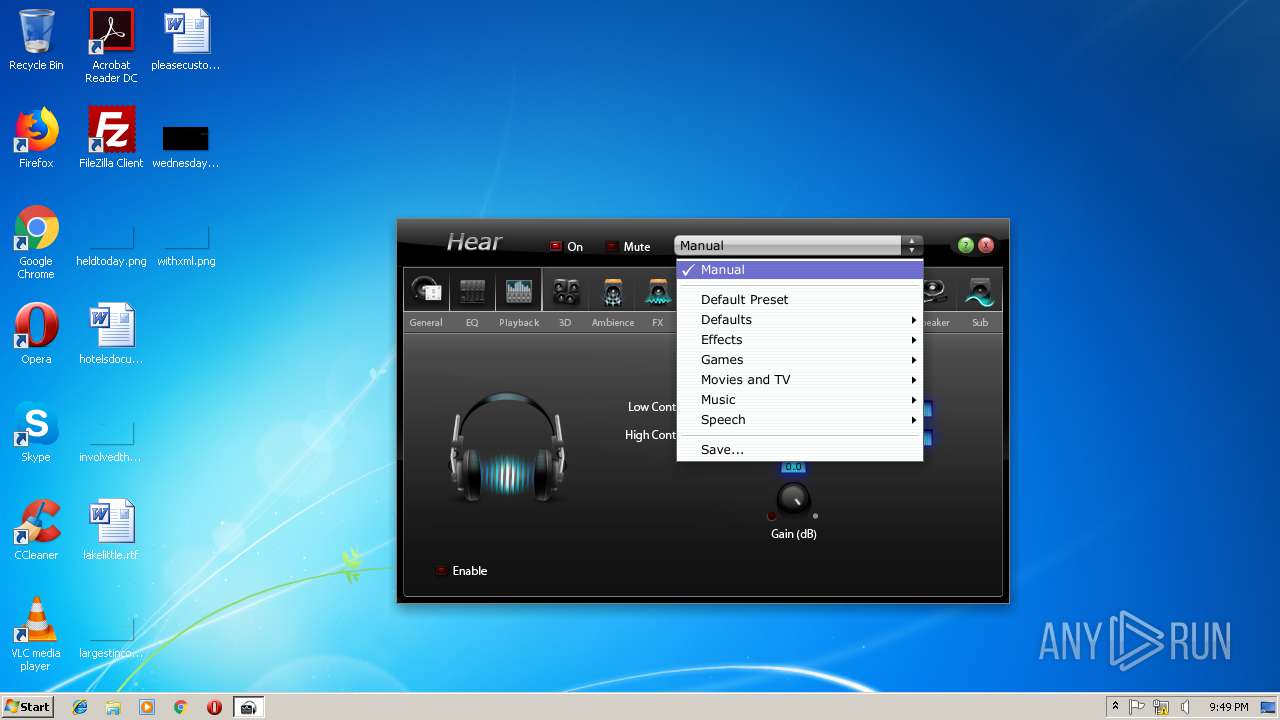The width and height of the screenshot is (1280, 720).
Task: Select the withxml.png file
Action: coord(186,247)
